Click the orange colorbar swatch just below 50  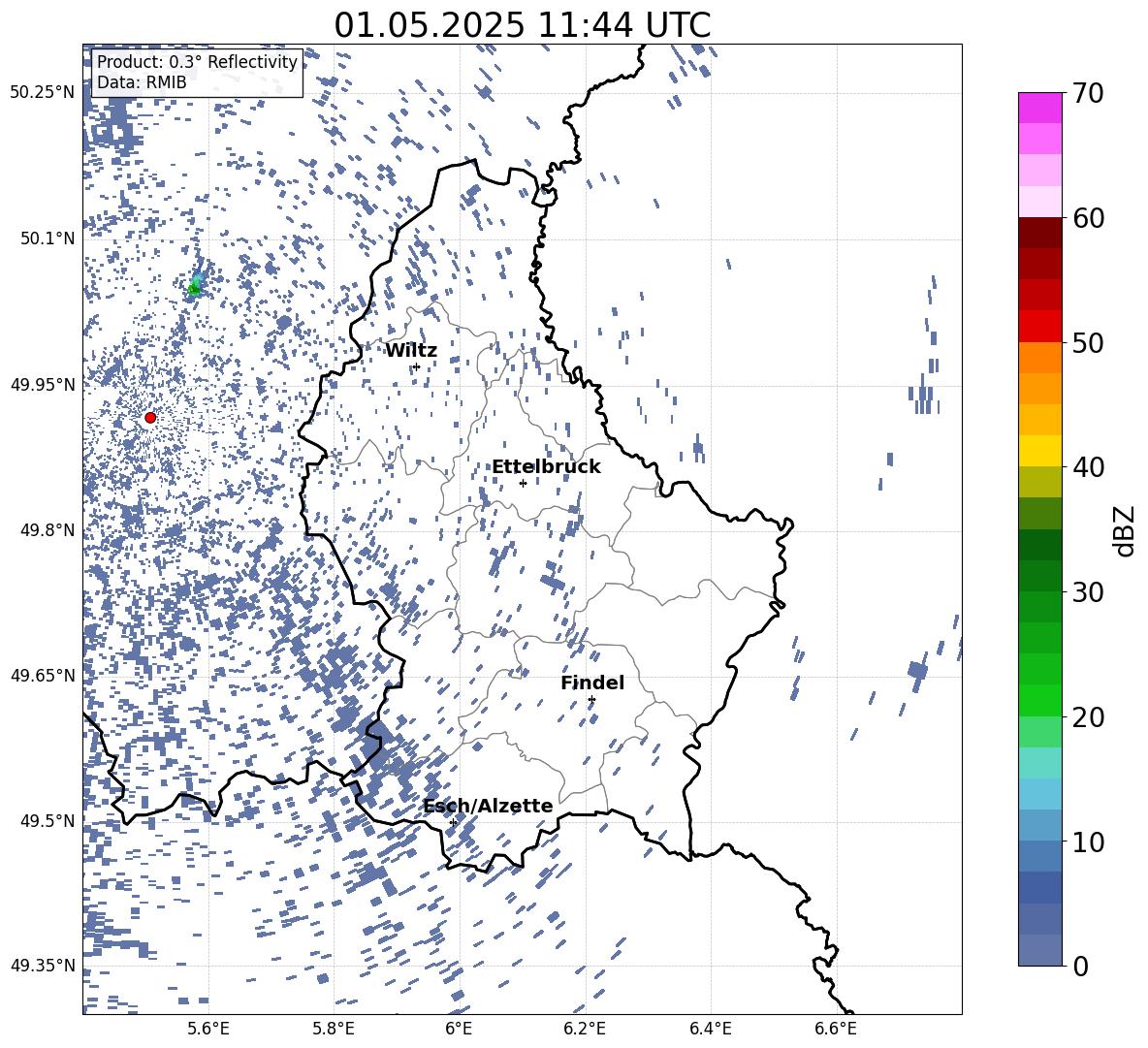point(1039,358)
